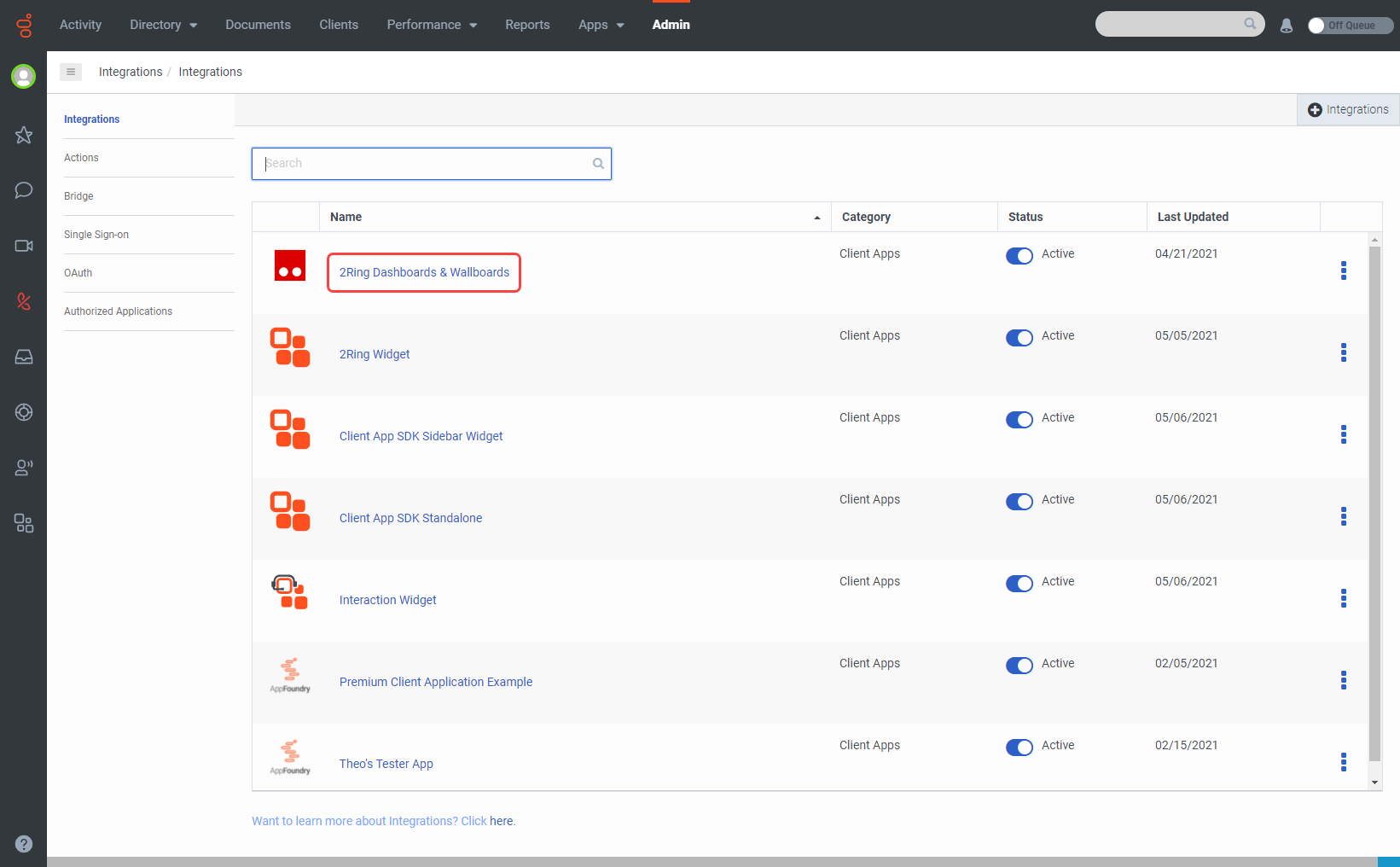Open the Client App SDK Standalone link
The image size is (1400, 867).
[x=410, y=518]
